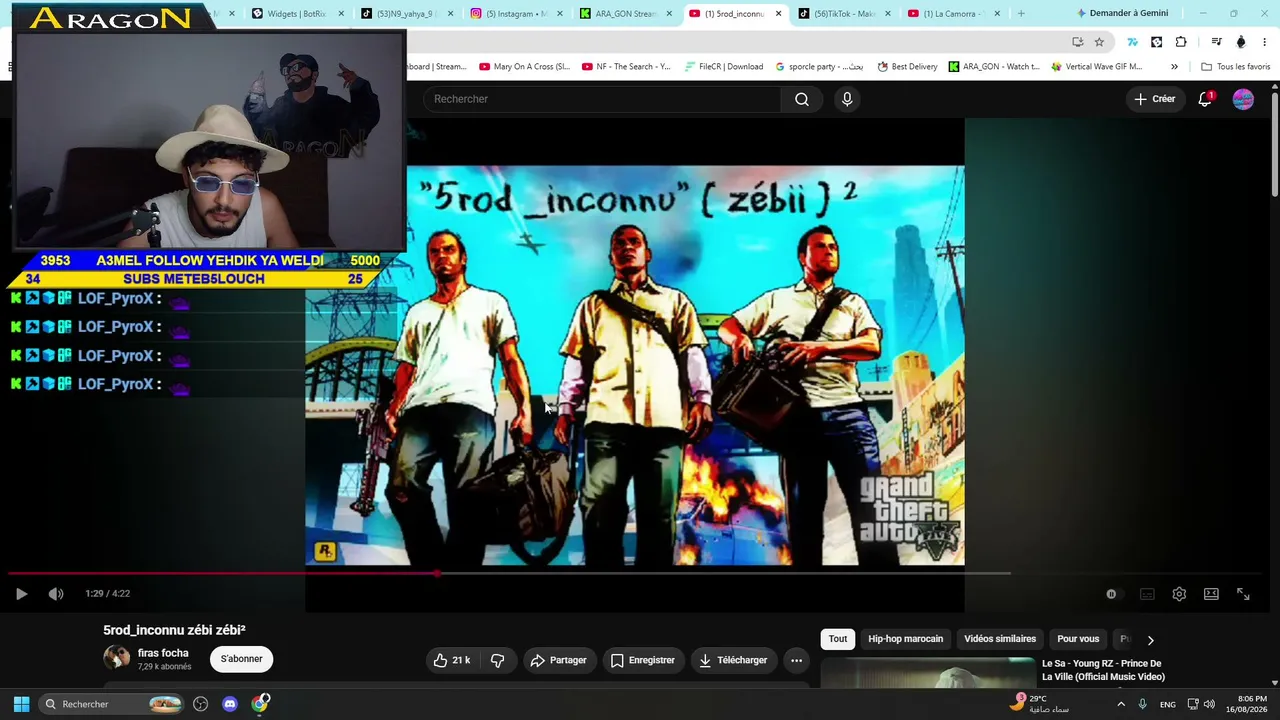Open the firas focha channel name link
Screen dimensions: 1280x720
163,653
